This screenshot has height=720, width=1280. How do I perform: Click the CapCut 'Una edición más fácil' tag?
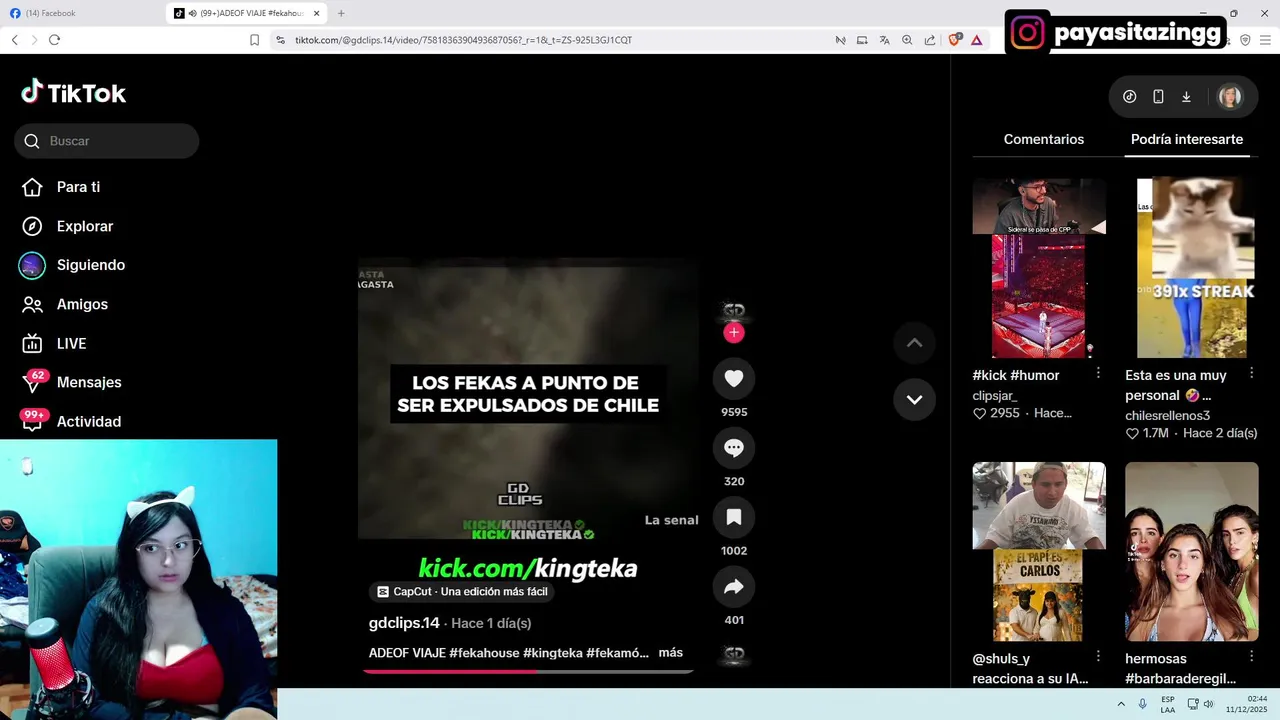coord(462,592)
